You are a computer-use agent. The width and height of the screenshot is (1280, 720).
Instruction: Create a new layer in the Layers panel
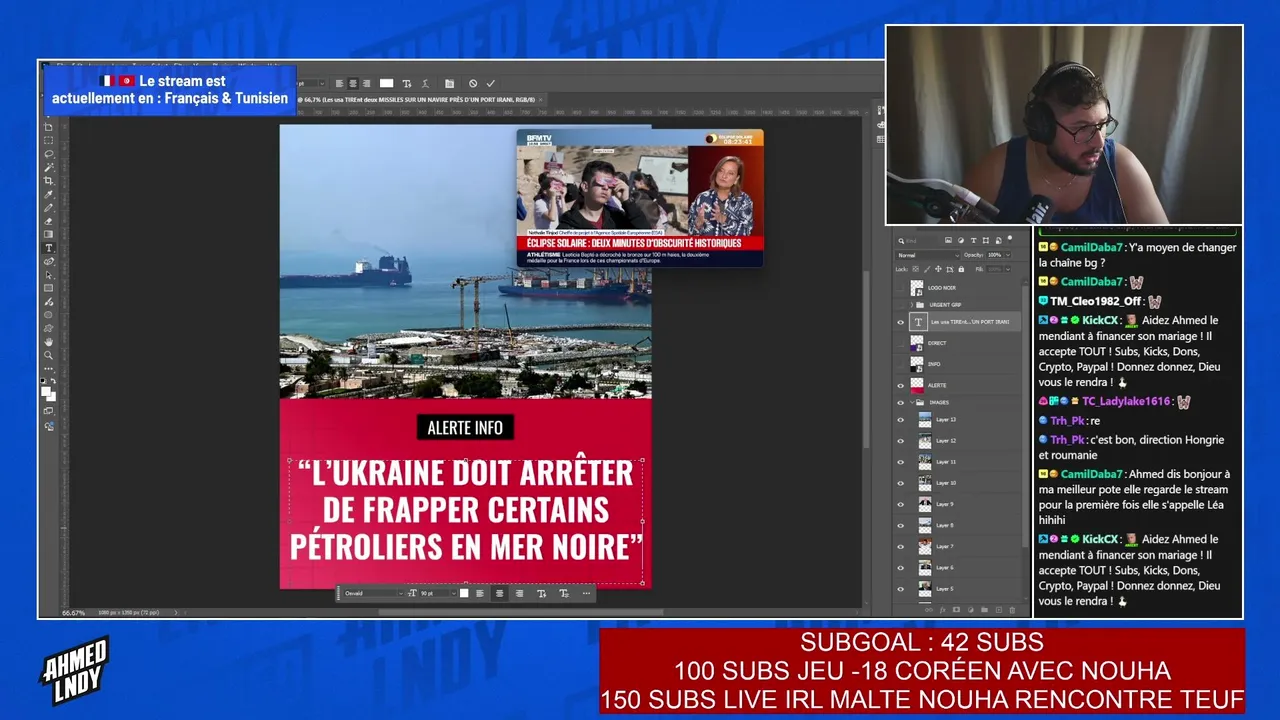(998, 609)
